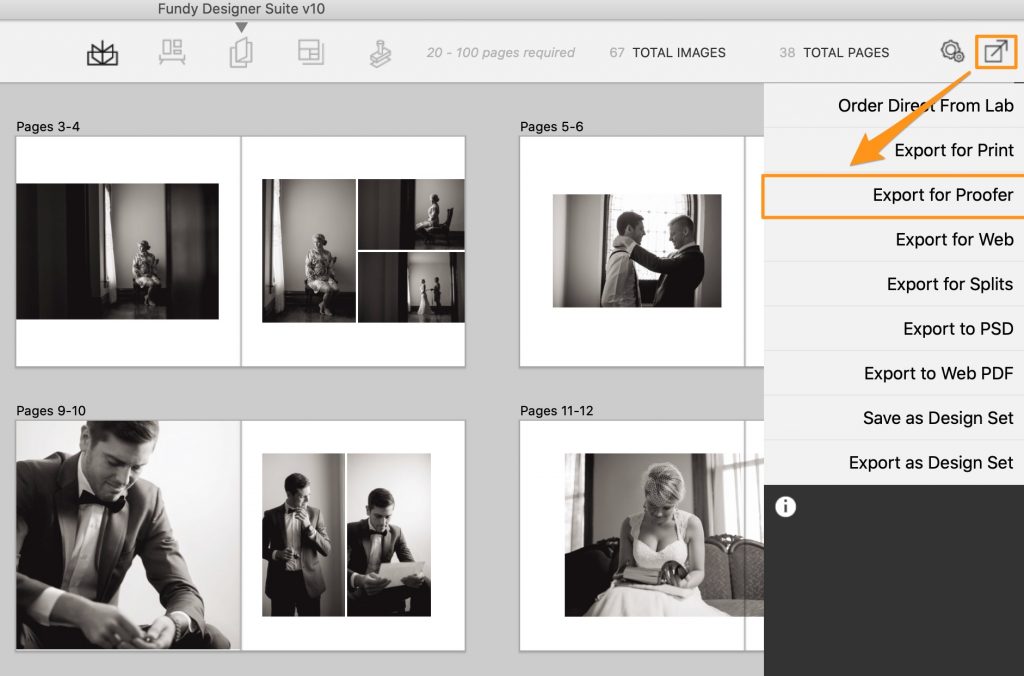The width and height of the screenshot is (1024, 676).
Task: Open the Gallery Designer wall-art icon
Action: (x=172, y=52)
